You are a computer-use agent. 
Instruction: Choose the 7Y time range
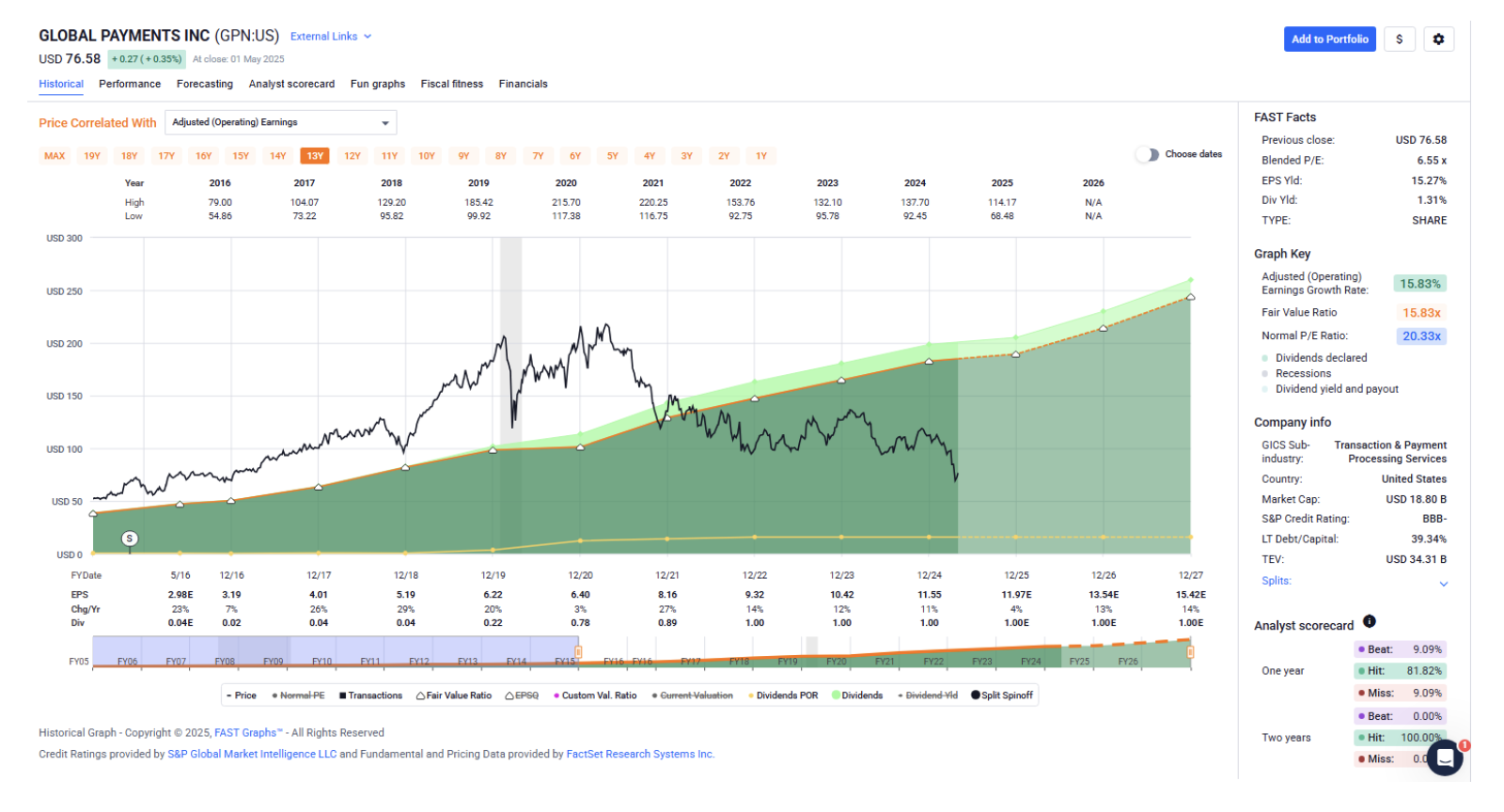539,156
